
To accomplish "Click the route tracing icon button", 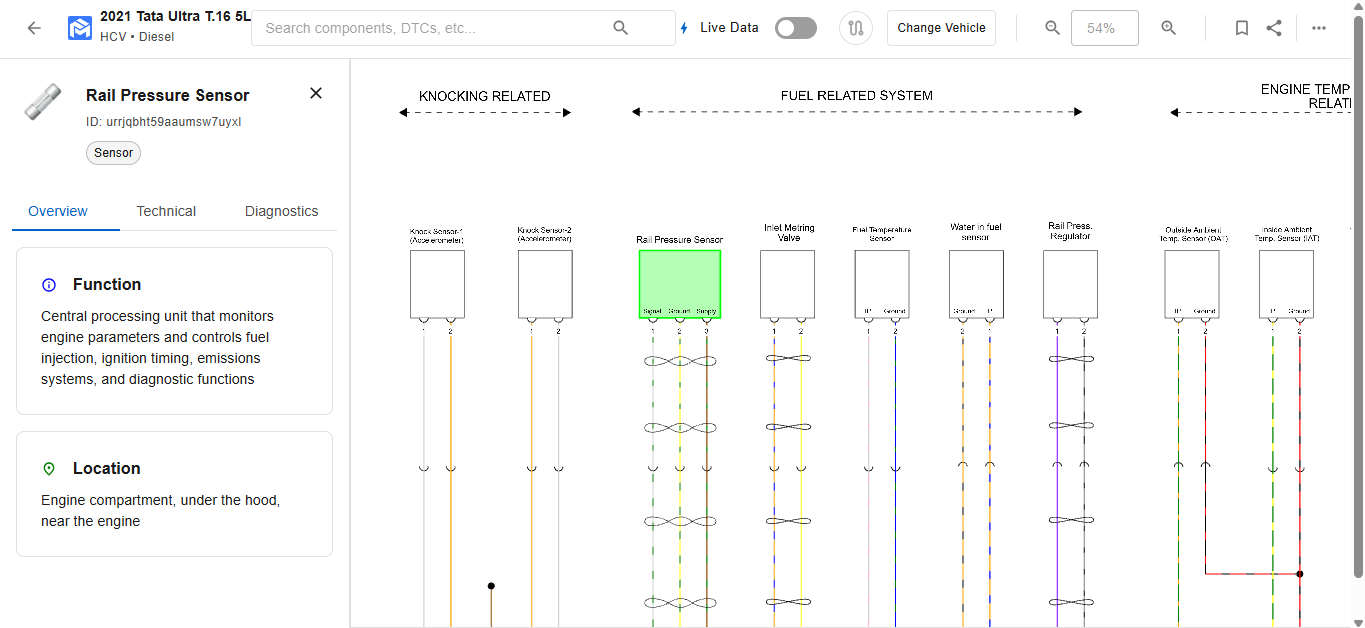I will coord(855,28).
